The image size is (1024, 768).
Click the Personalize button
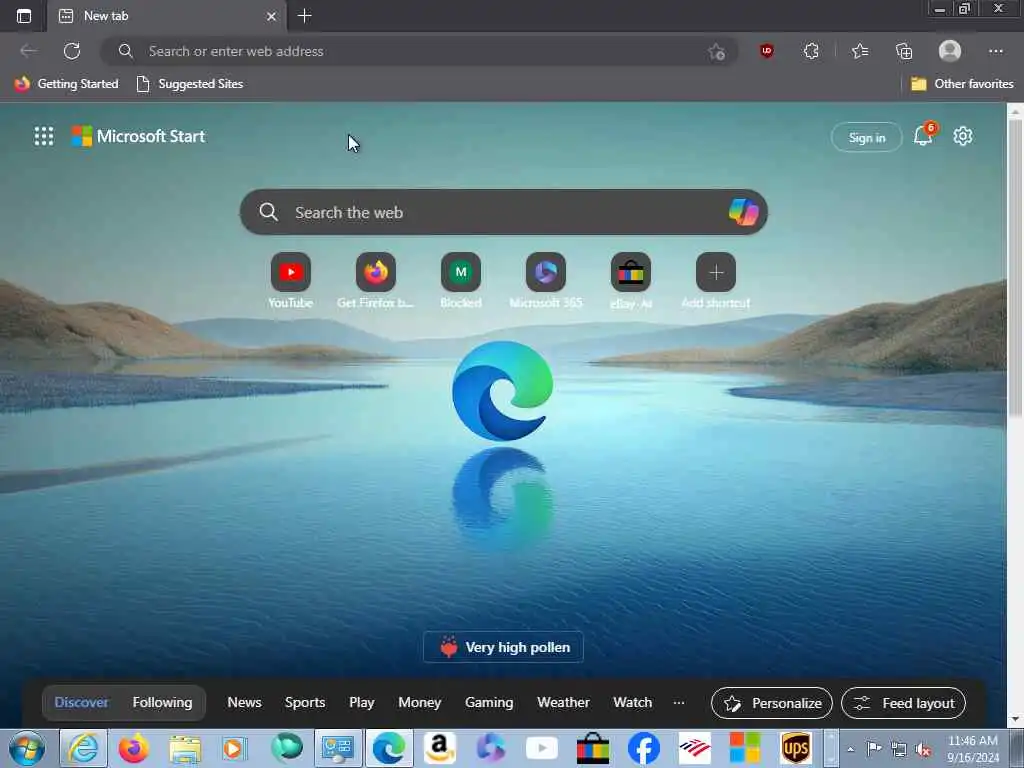tap(772, 703)
